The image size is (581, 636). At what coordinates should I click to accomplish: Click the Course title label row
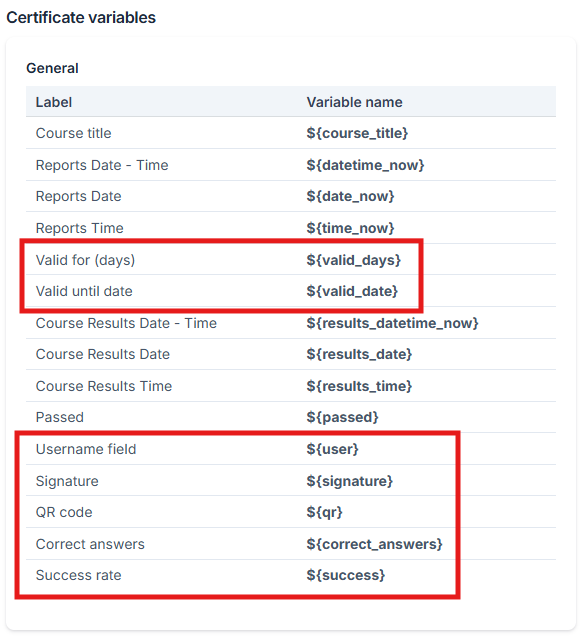click(291, 133)
